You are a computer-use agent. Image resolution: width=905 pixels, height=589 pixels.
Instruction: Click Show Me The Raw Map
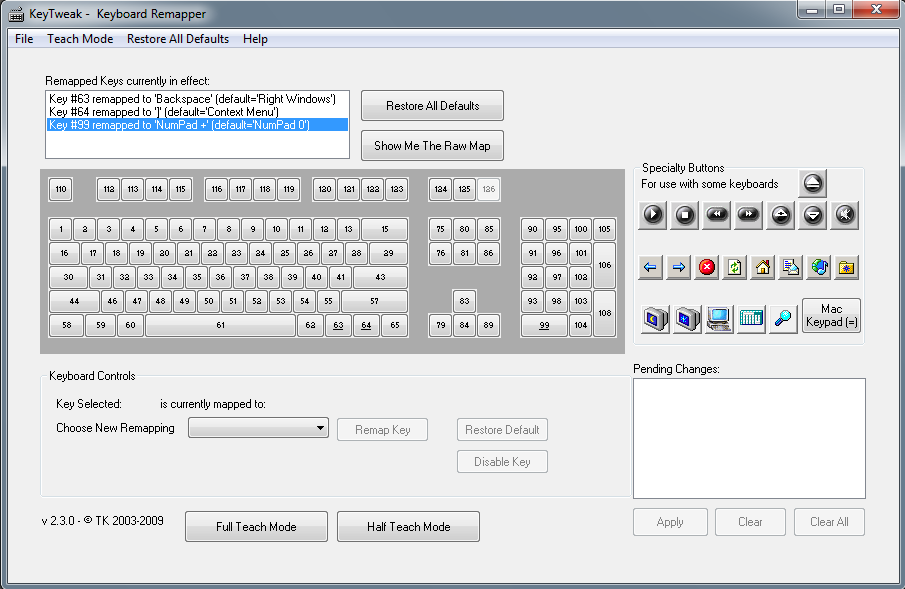click(431, 145)
